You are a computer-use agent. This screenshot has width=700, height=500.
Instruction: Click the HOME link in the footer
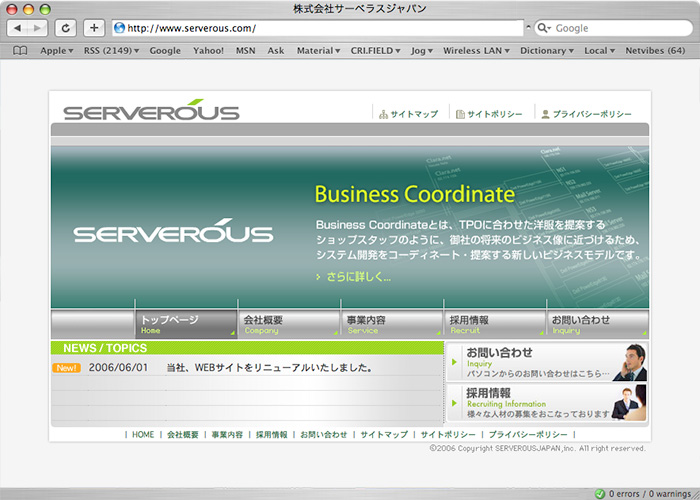143,434
